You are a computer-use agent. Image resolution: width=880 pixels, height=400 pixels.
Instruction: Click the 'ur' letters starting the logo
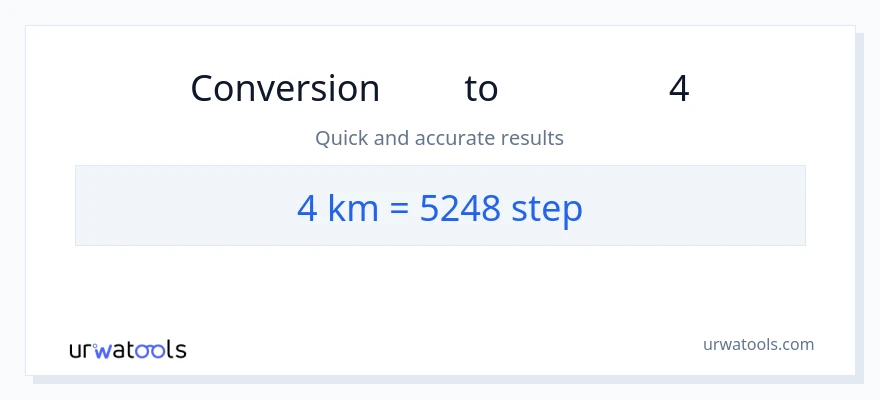[81, 350]
